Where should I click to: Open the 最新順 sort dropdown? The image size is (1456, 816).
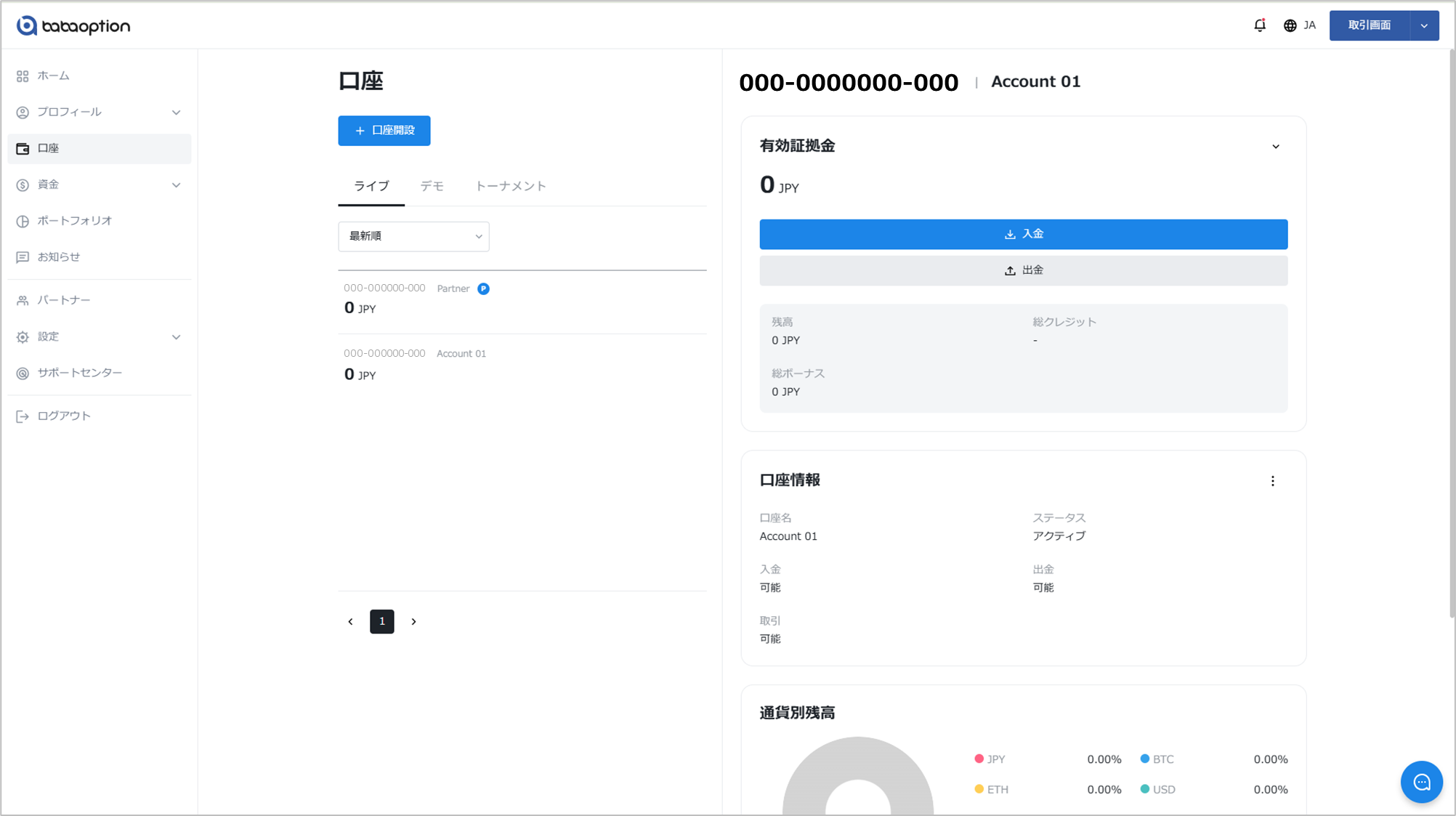point(413,236)
